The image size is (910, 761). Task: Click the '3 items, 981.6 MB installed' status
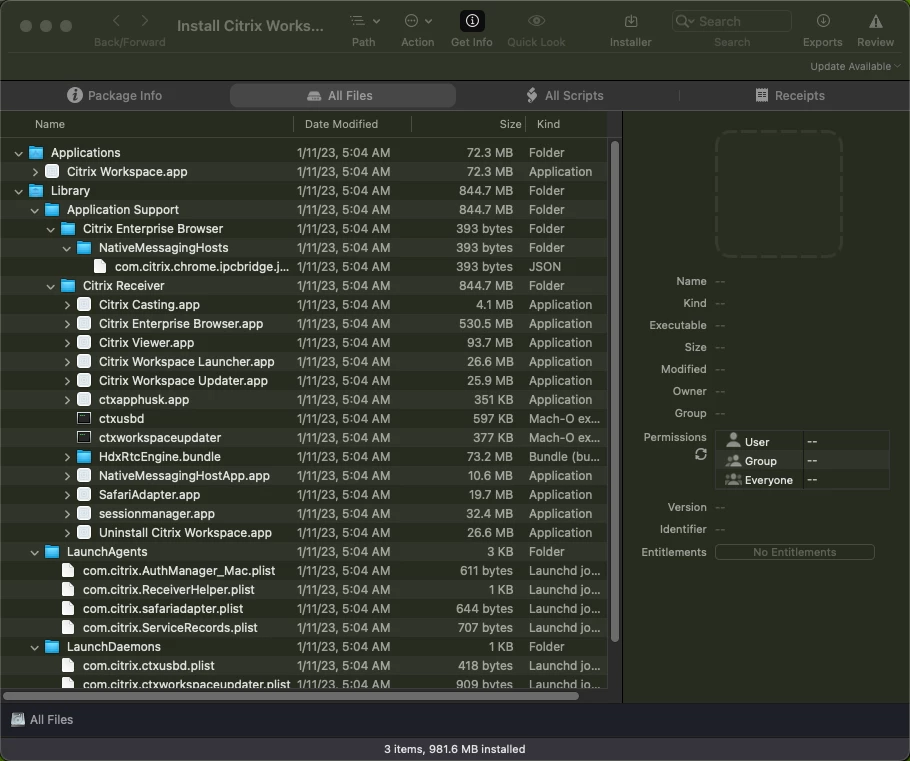click(454, 749)
